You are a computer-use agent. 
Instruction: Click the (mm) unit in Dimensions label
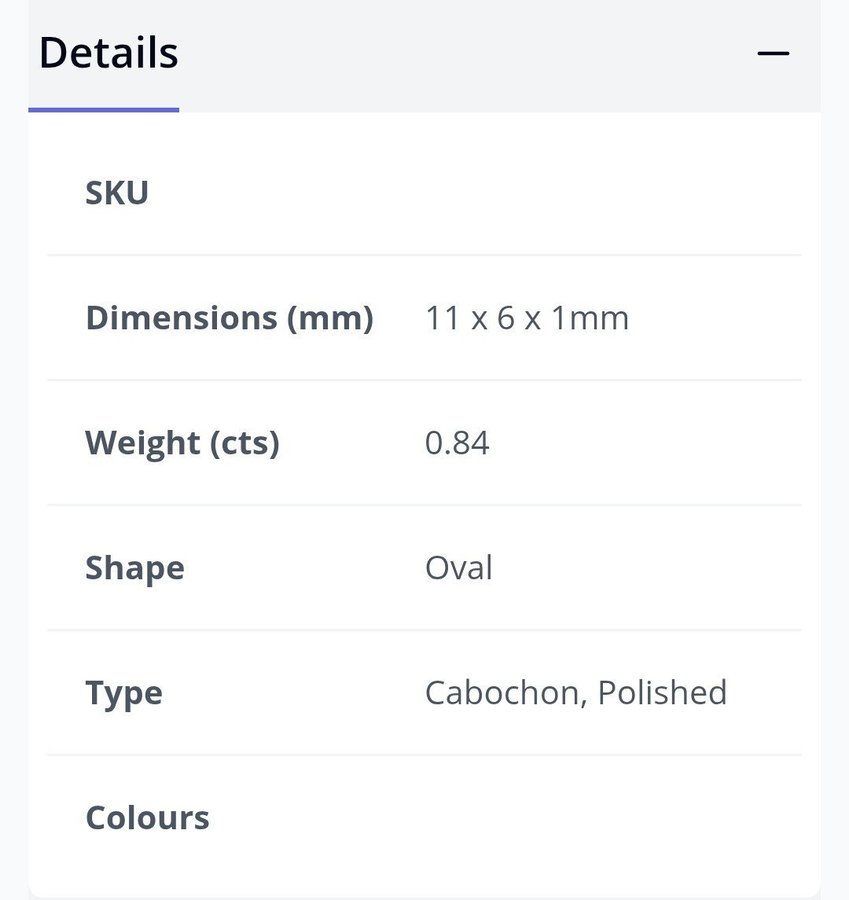(330, 318)
